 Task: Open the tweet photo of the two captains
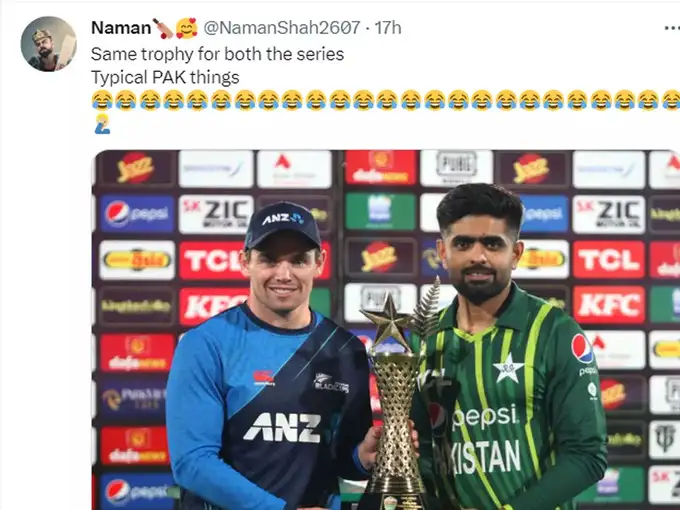point(386,330)
